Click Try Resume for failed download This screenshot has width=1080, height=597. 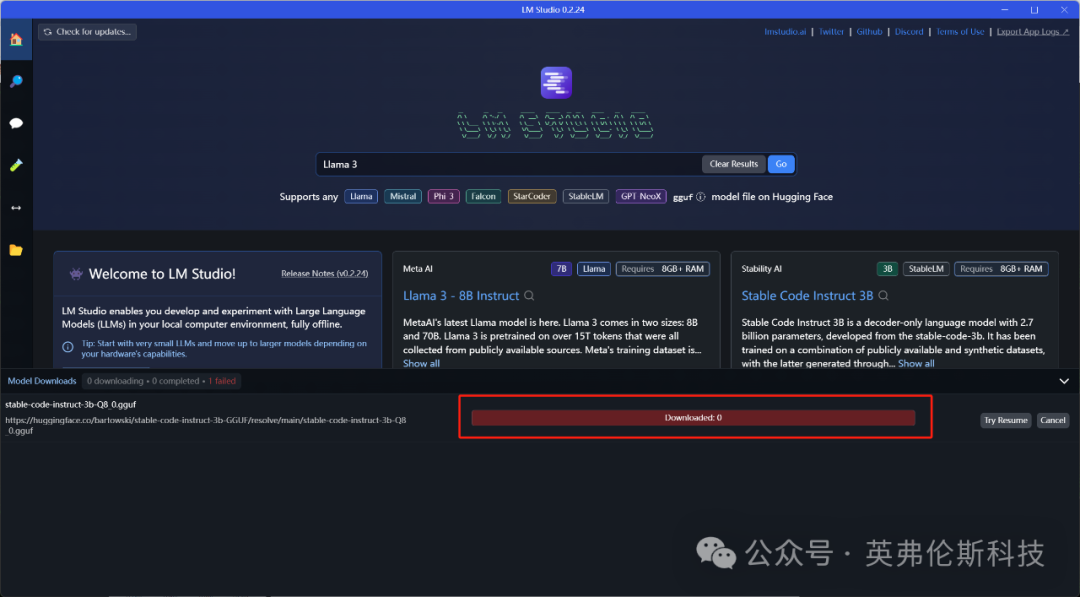(1006, 420)
